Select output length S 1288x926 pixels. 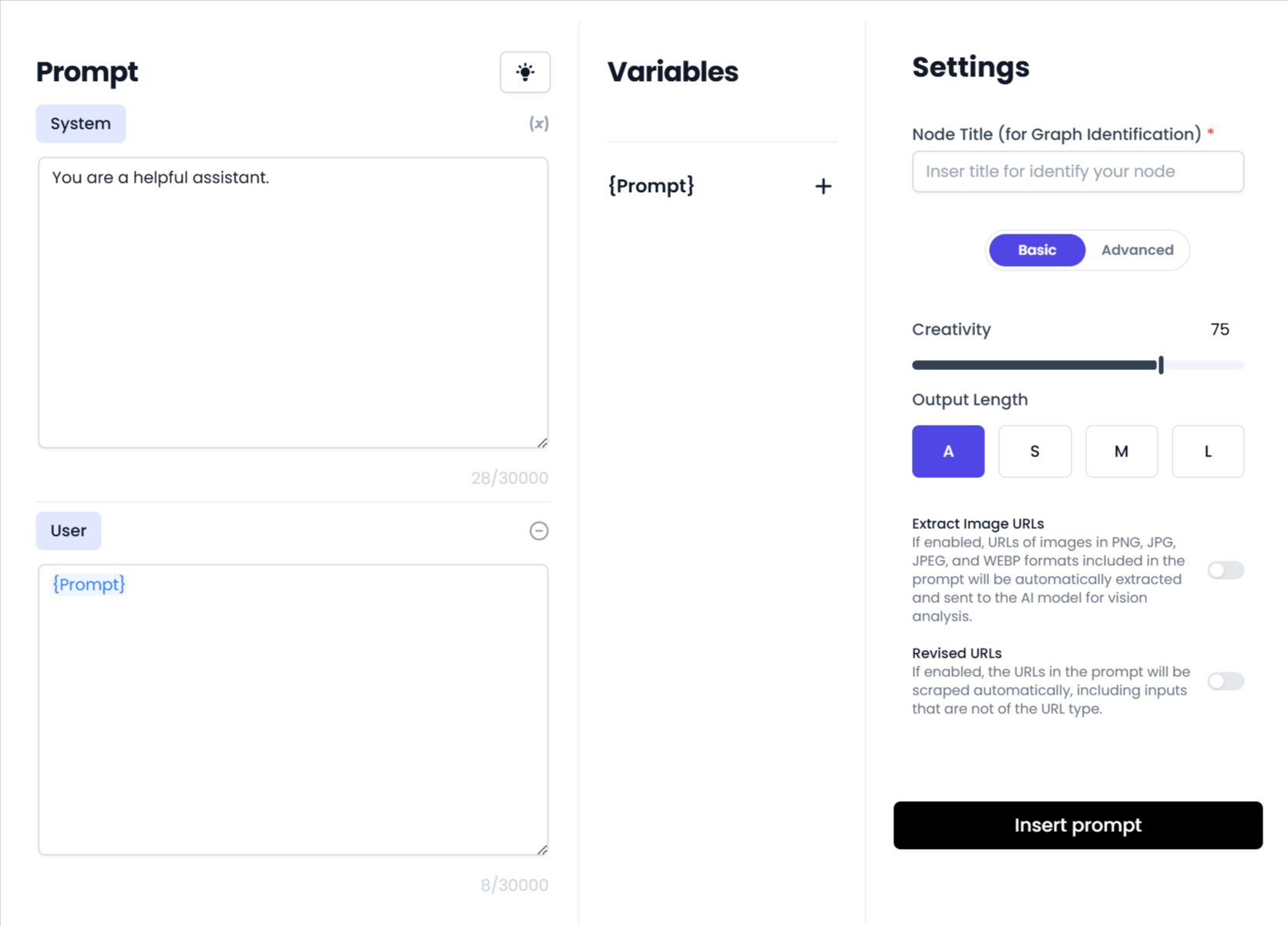tap(1034, 451)
